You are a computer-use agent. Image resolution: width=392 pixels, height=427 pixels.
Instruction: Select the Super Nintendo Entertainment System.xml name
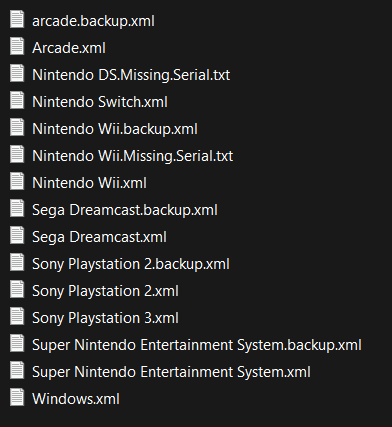tap(171, 372)
